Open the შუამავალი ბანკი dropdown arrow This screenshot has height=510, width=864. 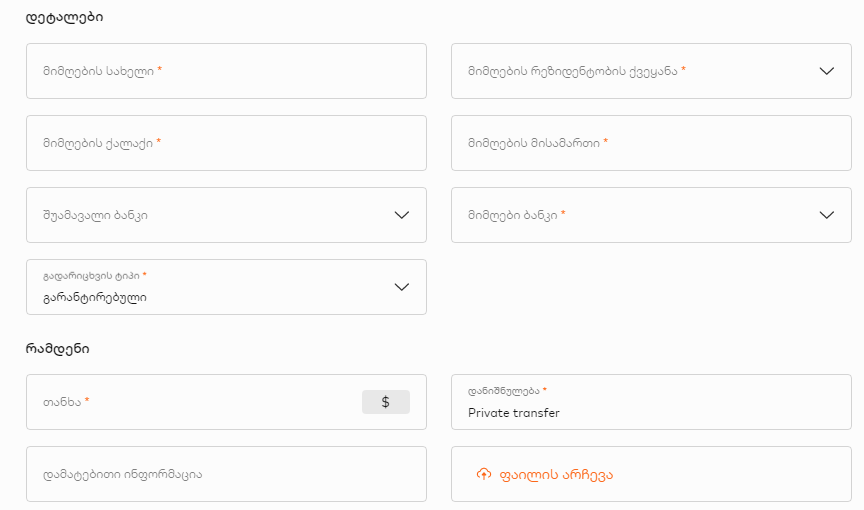(402, 215)
